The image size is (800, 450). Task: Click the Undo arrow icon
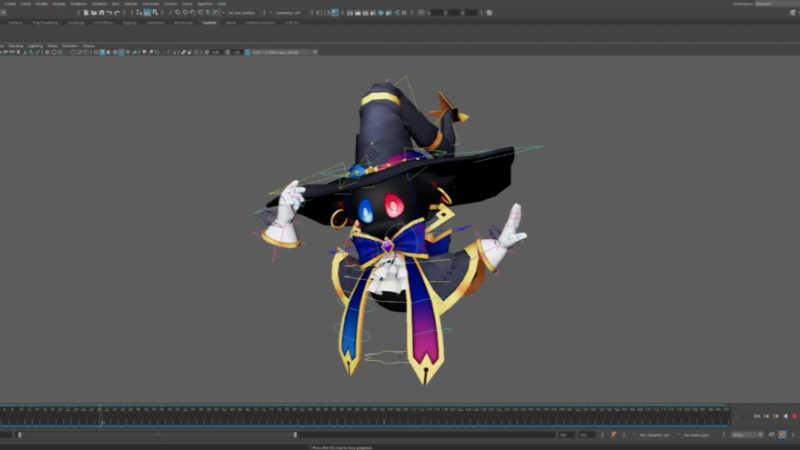pyautogui.click(x=109, y=13)
